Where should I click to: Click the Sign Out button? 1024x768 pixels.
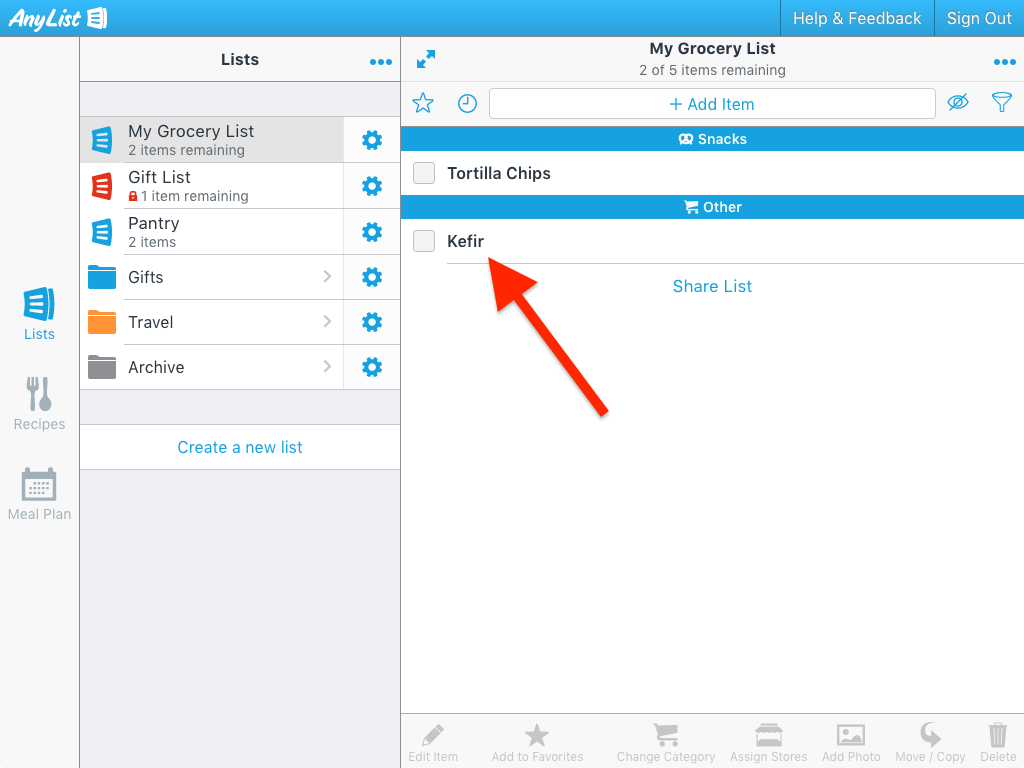pos(979,18)
